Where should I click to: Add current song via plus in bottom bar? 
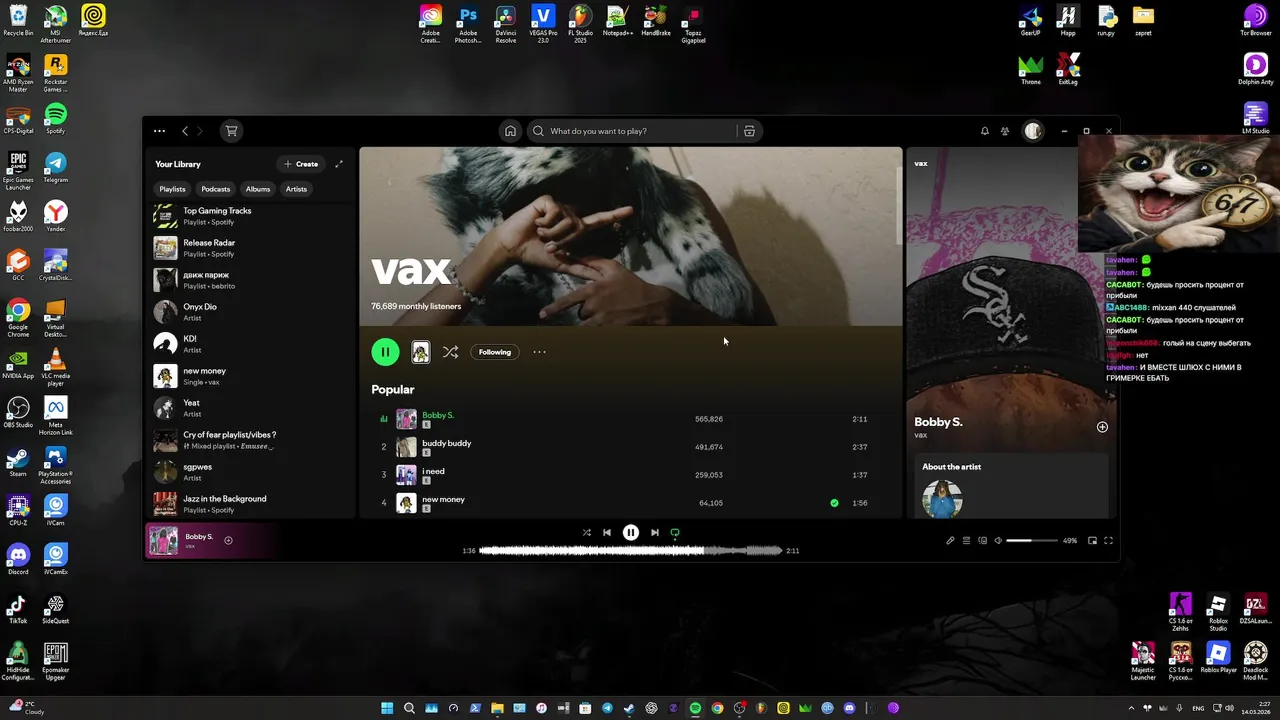point(228,541)
